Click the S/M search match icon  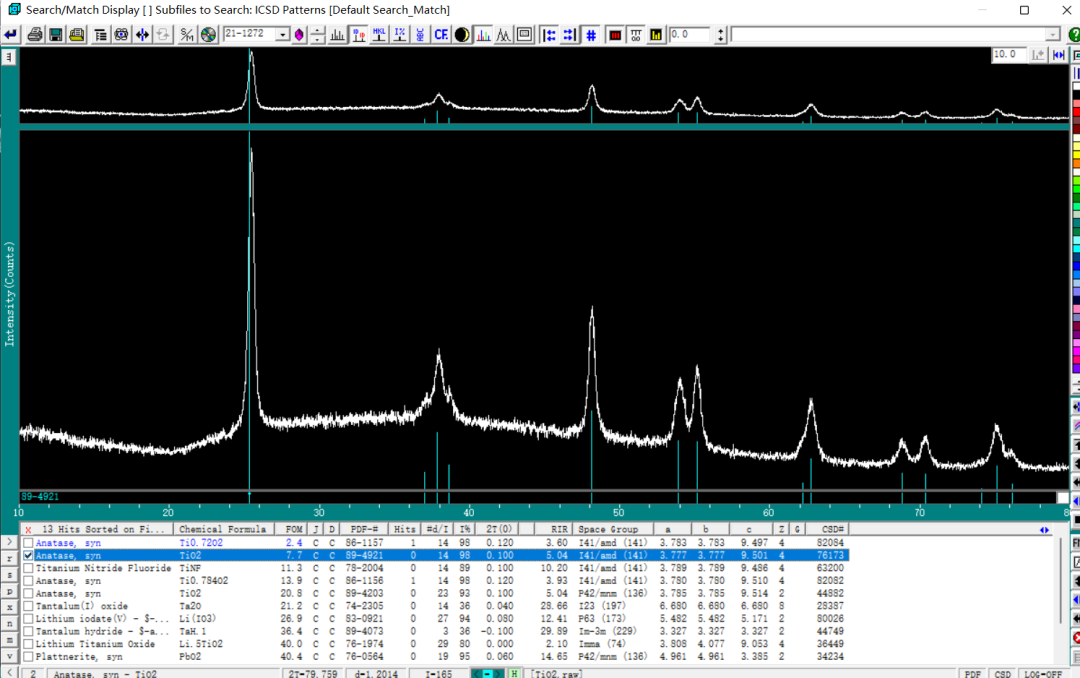(187, 35)
